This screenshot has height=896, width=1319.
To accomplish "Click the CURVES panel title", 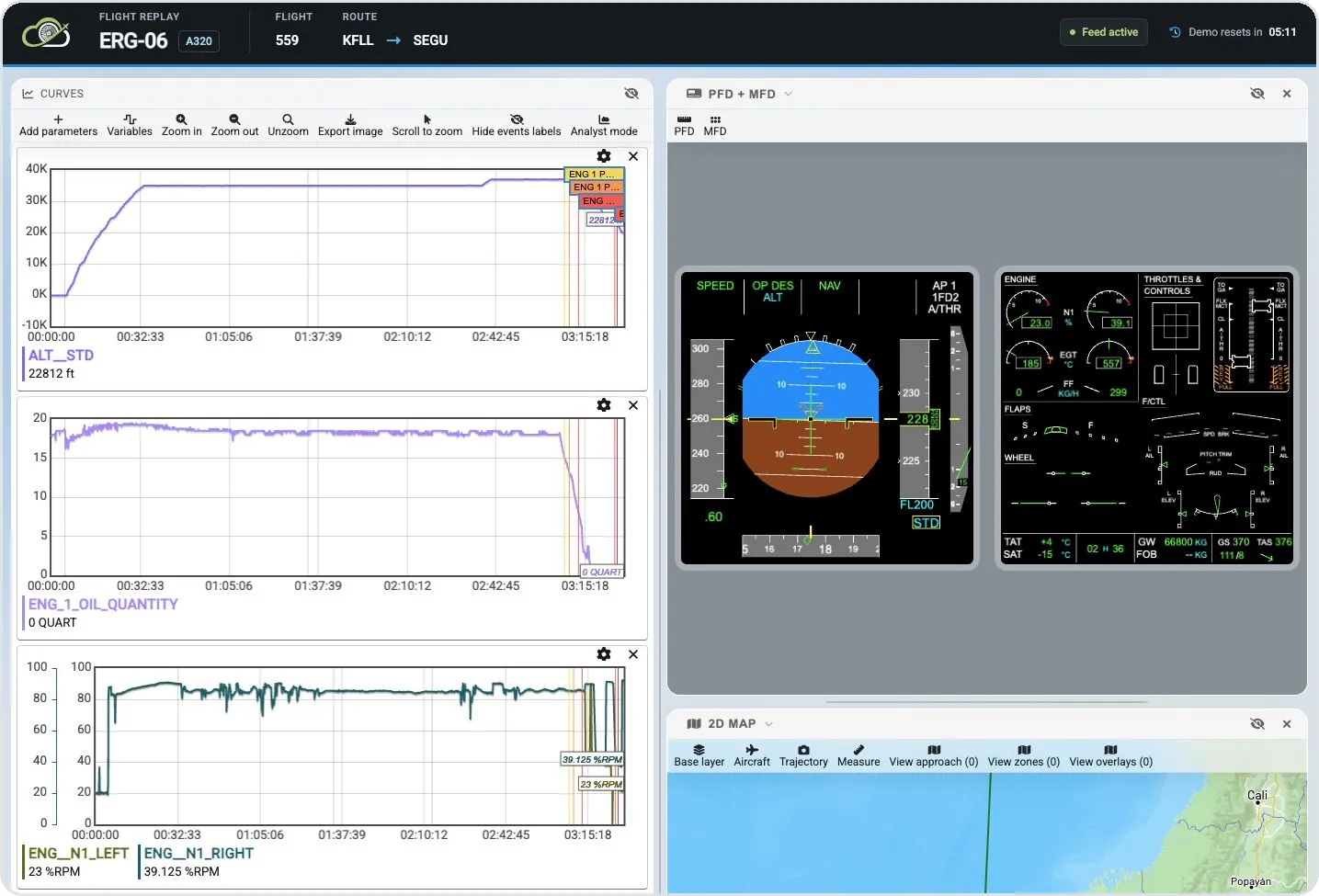I will pos(62,94).
